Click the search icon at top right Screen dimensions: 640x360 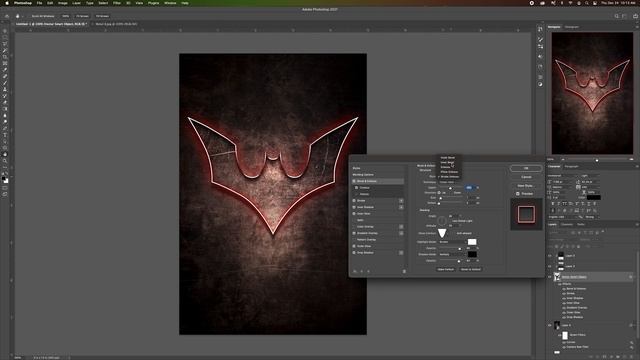616,16
